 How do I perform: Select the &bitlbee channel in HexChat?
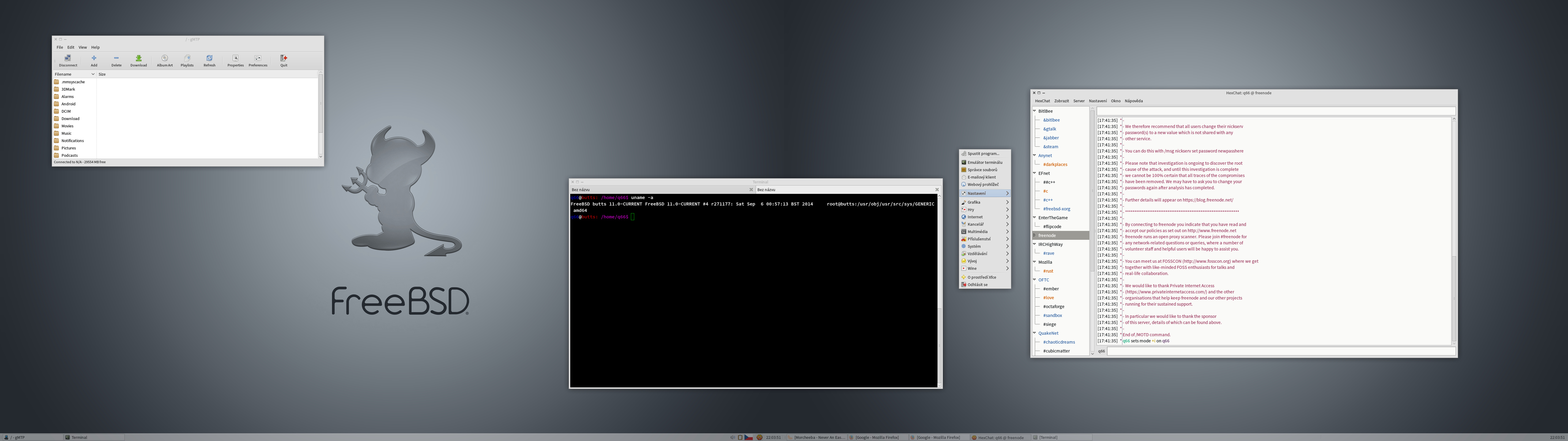(x=1051, y=120)
